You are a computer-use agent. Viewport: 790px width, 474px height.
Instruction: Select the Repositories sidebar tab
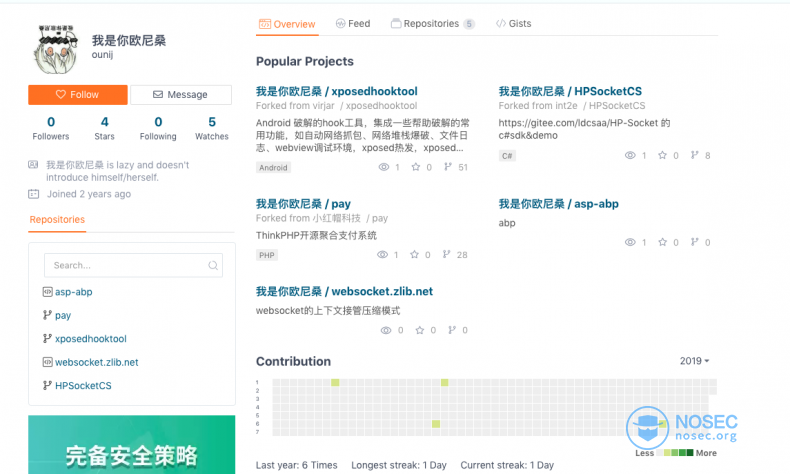click(57, 220)
